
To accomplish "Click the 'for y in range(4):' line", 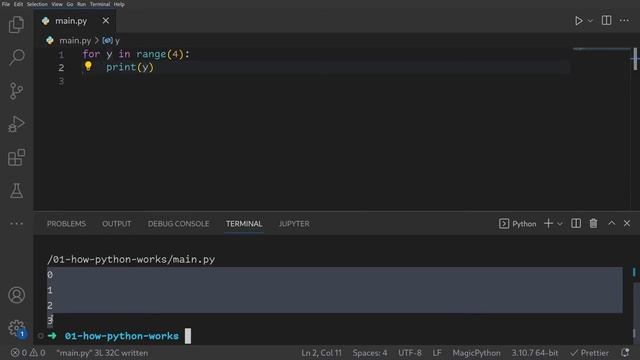I will pyautogui.click(x=136, y=54).
